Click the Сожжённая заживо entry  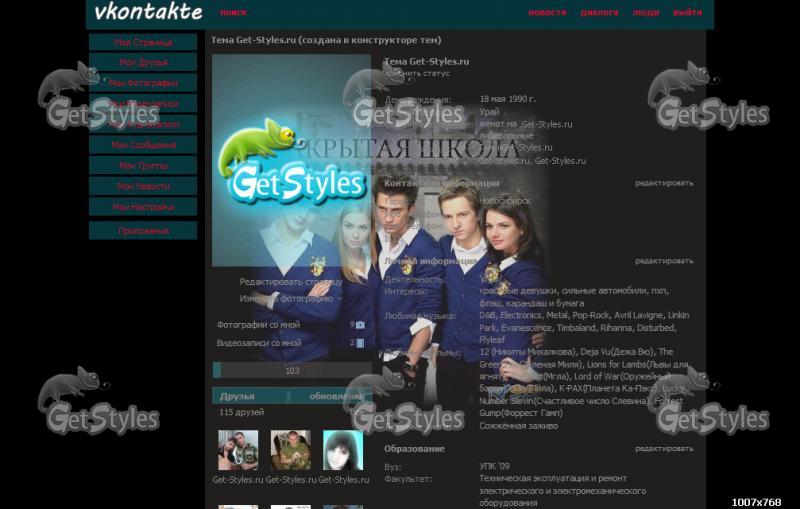point(518,426)
